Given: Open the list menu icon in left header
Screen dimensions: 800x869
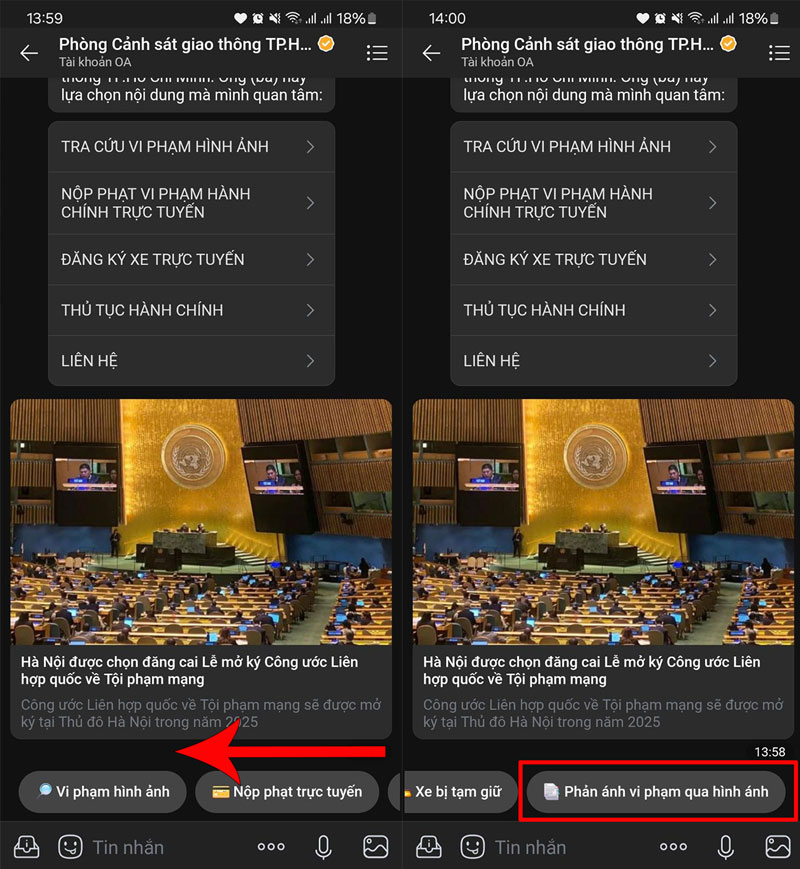Looking at the screenshot, I should pos(377,53).
